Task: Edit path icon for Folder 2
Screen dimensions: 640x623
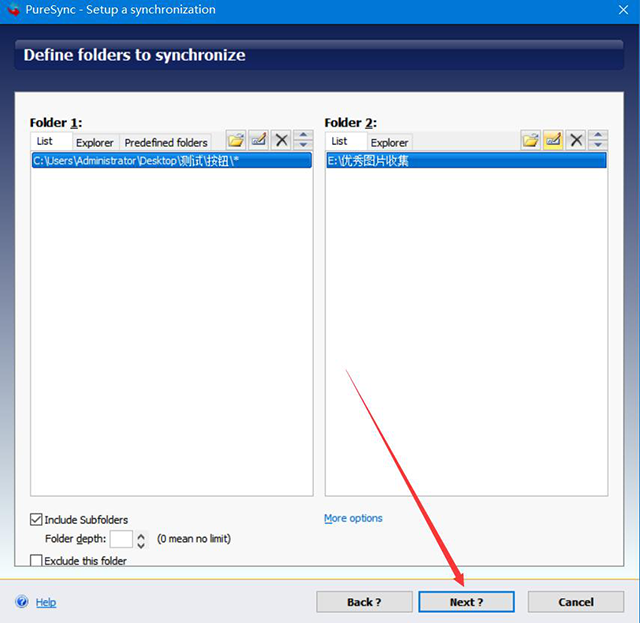Action: click(x=553, y=140)
